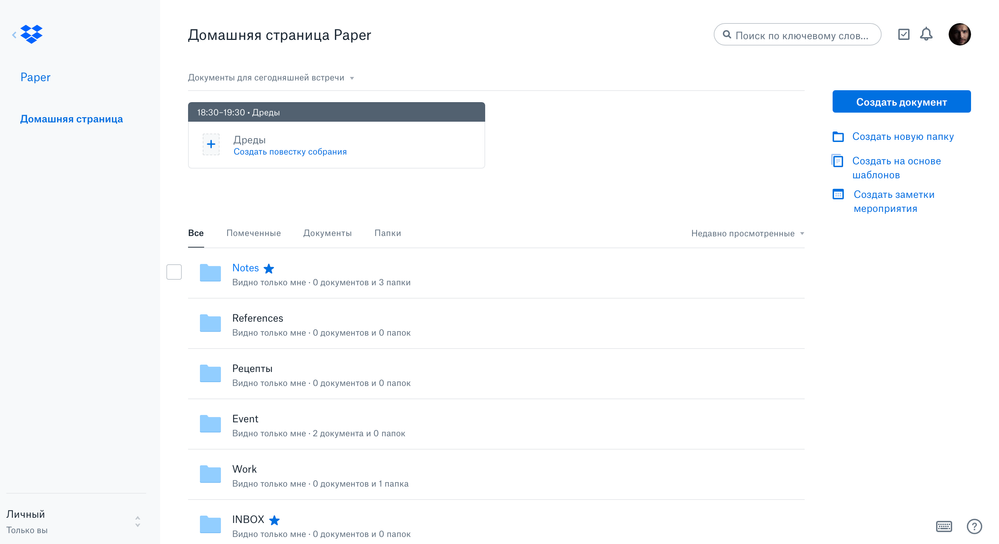The height and width of the screenshot is (544, 999).
Task: Open the Notes folder name
Action: [x=245, y=268]
